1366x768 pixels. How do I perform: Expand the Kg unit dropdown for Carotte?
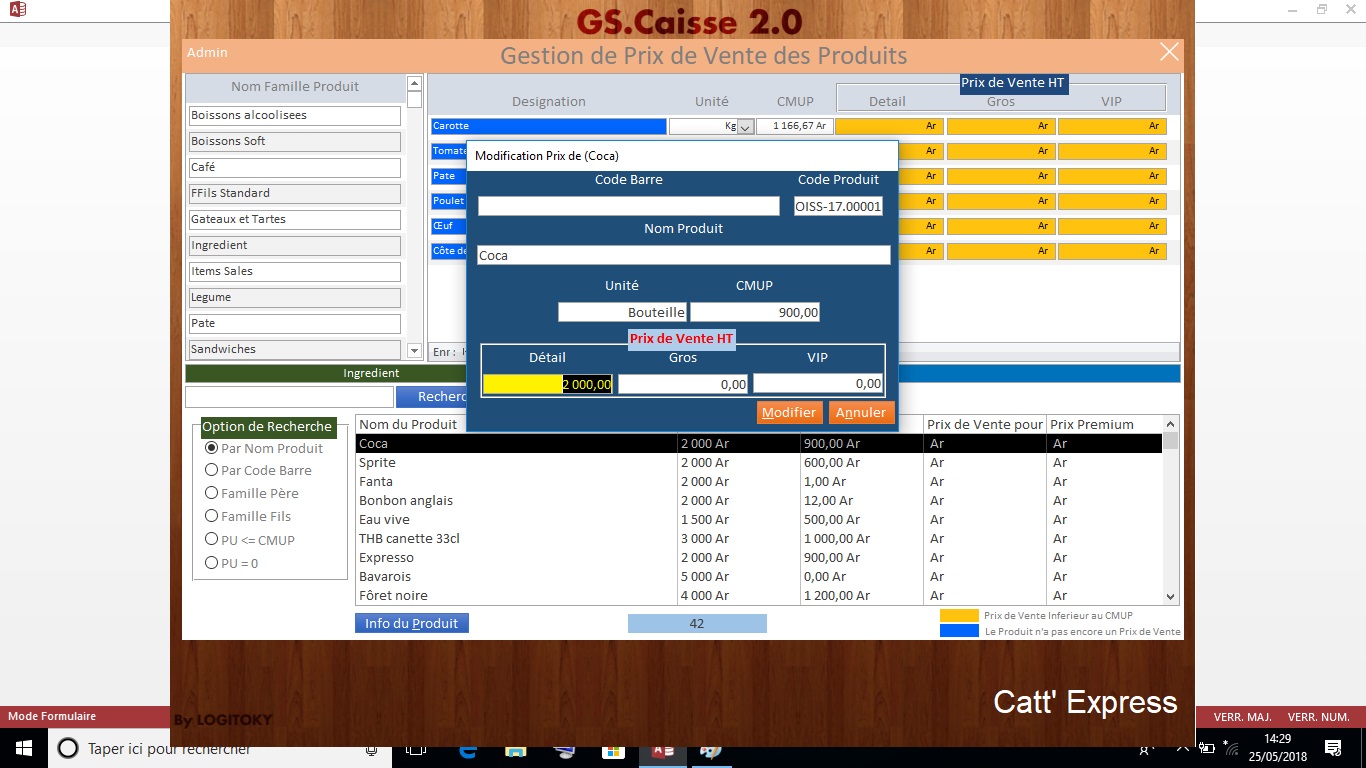click(745, 127)
